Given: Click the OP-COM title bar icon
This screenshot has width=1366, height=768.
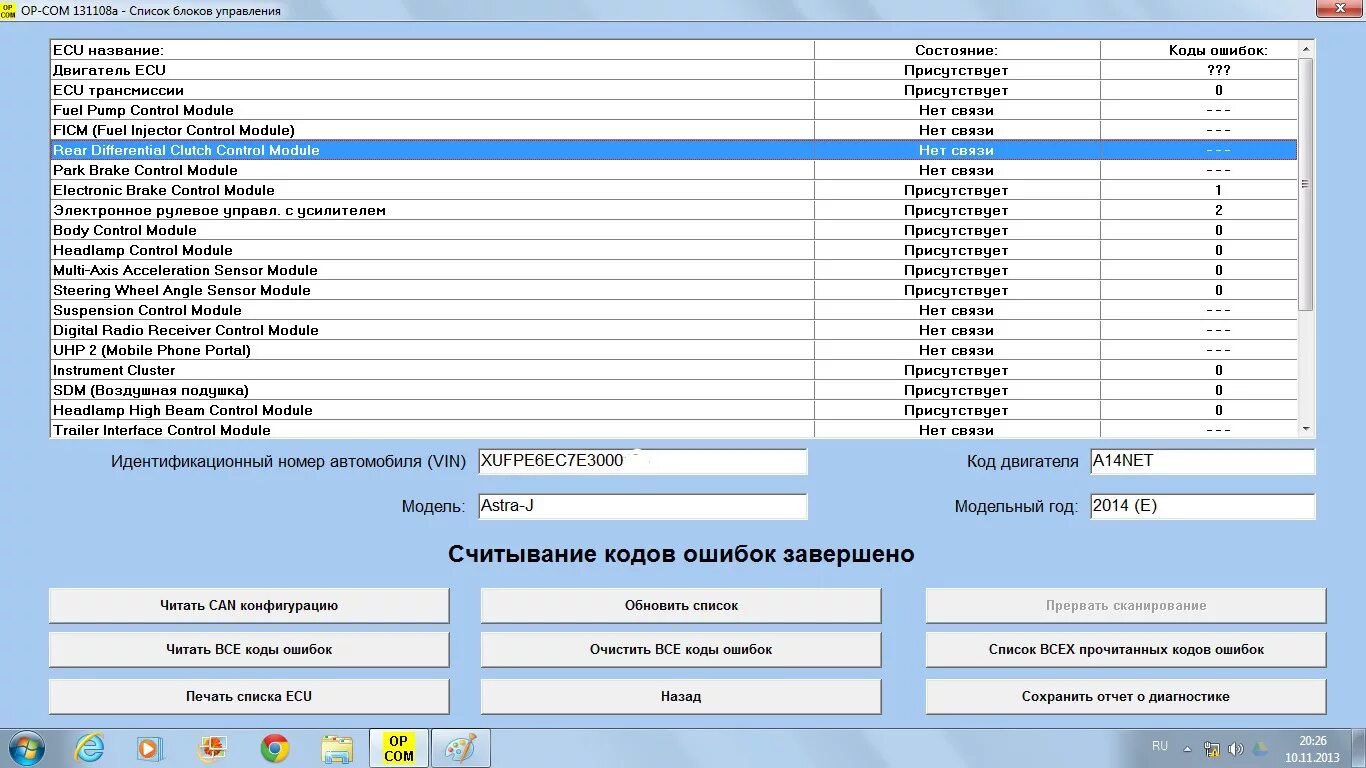Looking at the screenshot, I should [x=9, y=10].
